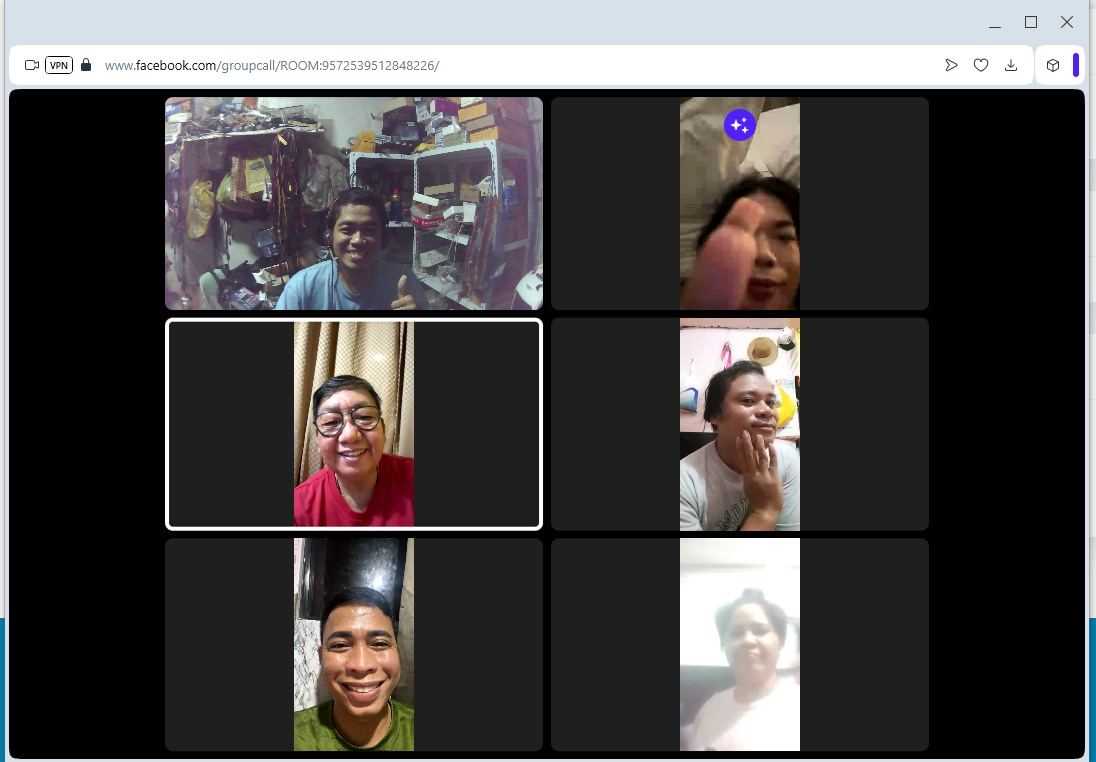Bookmark this page with the heart icon
This screenshot has height=762, width=1096.
(981, 65)
